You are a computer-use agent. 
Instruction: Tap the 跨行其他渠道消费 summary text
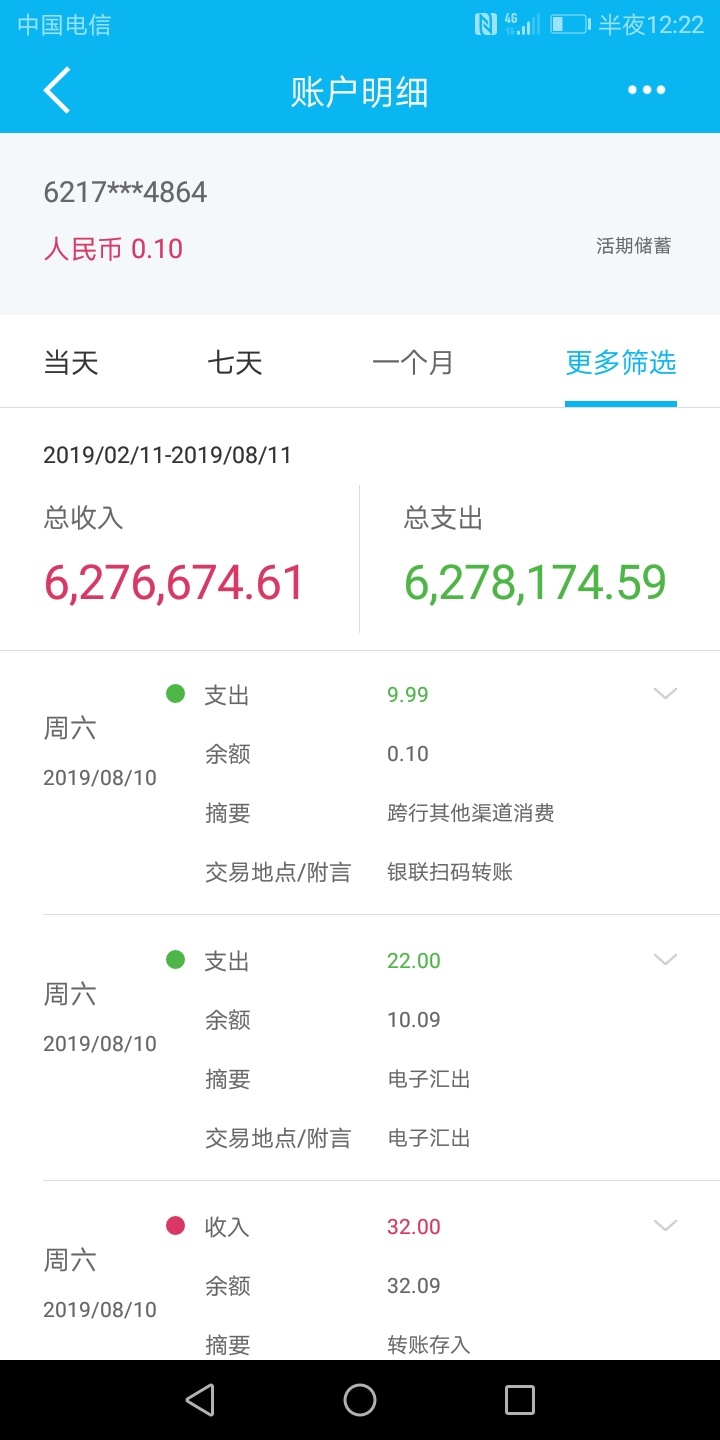pos(471,813)
